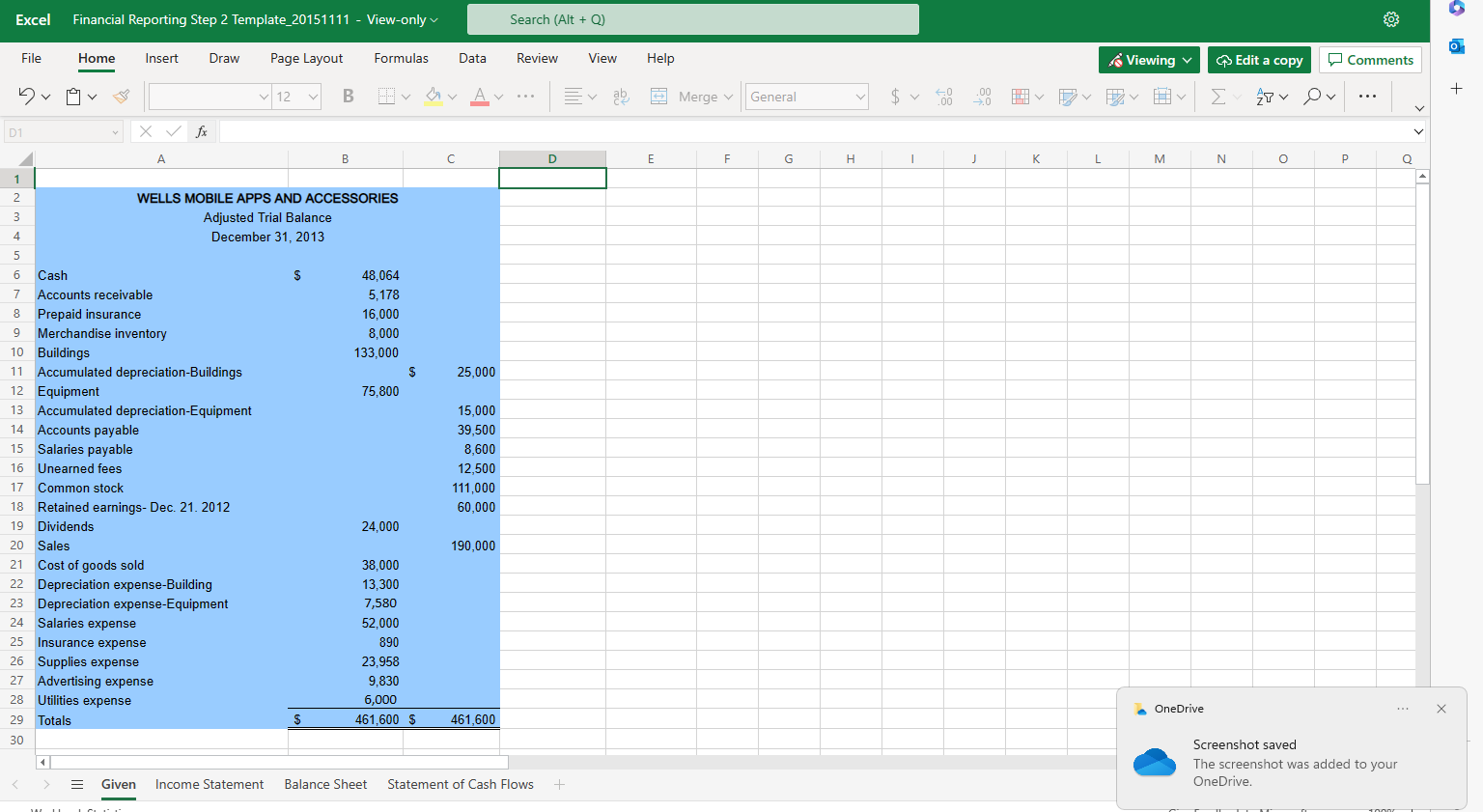Click the formula bar cancel X
Image resolution: width=1483 pixels, height=812 pixels.
(x=146, y=131)
